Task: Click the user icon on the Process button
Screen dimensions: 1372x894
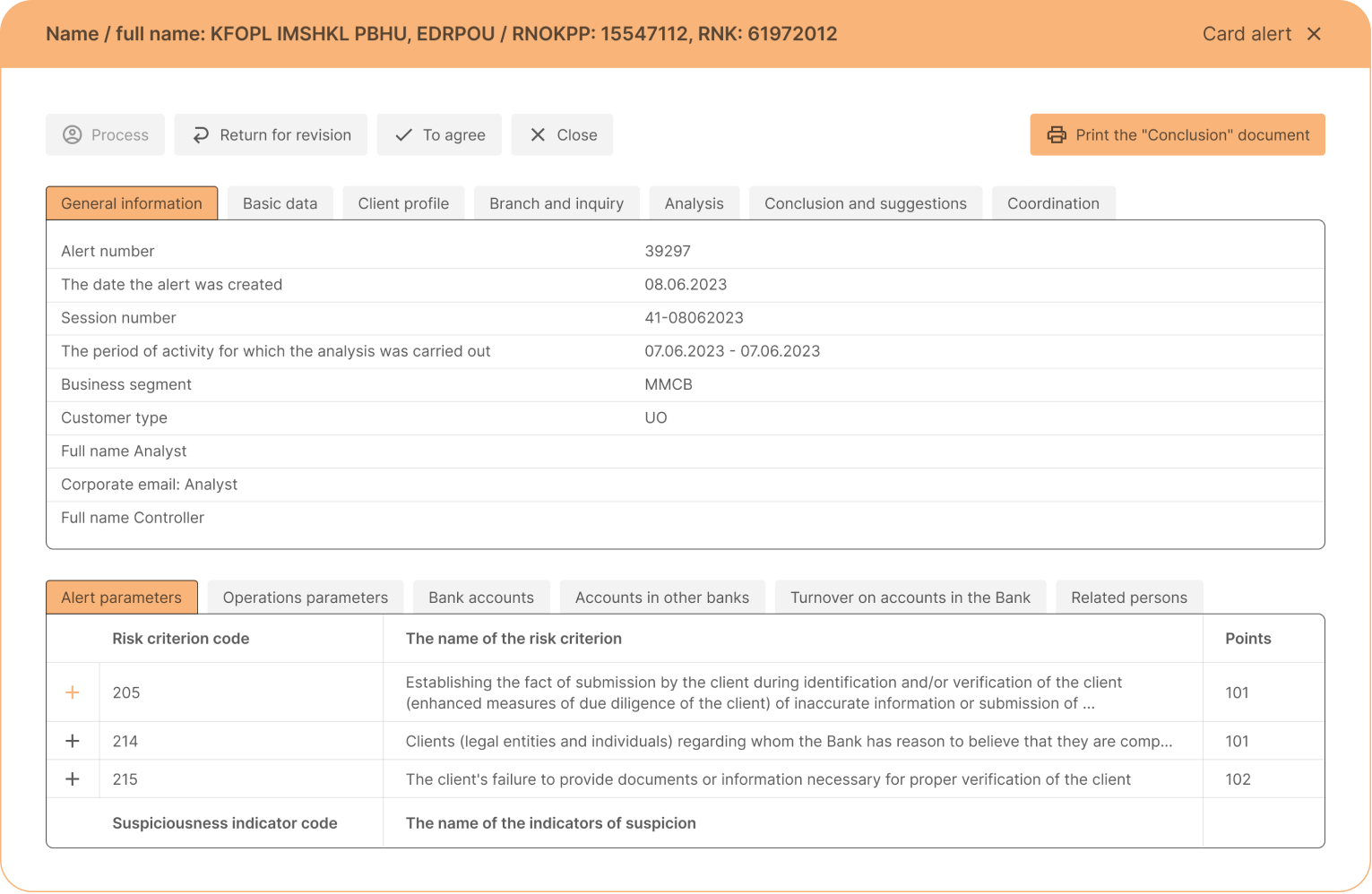Action: click(x=72, y=135)
